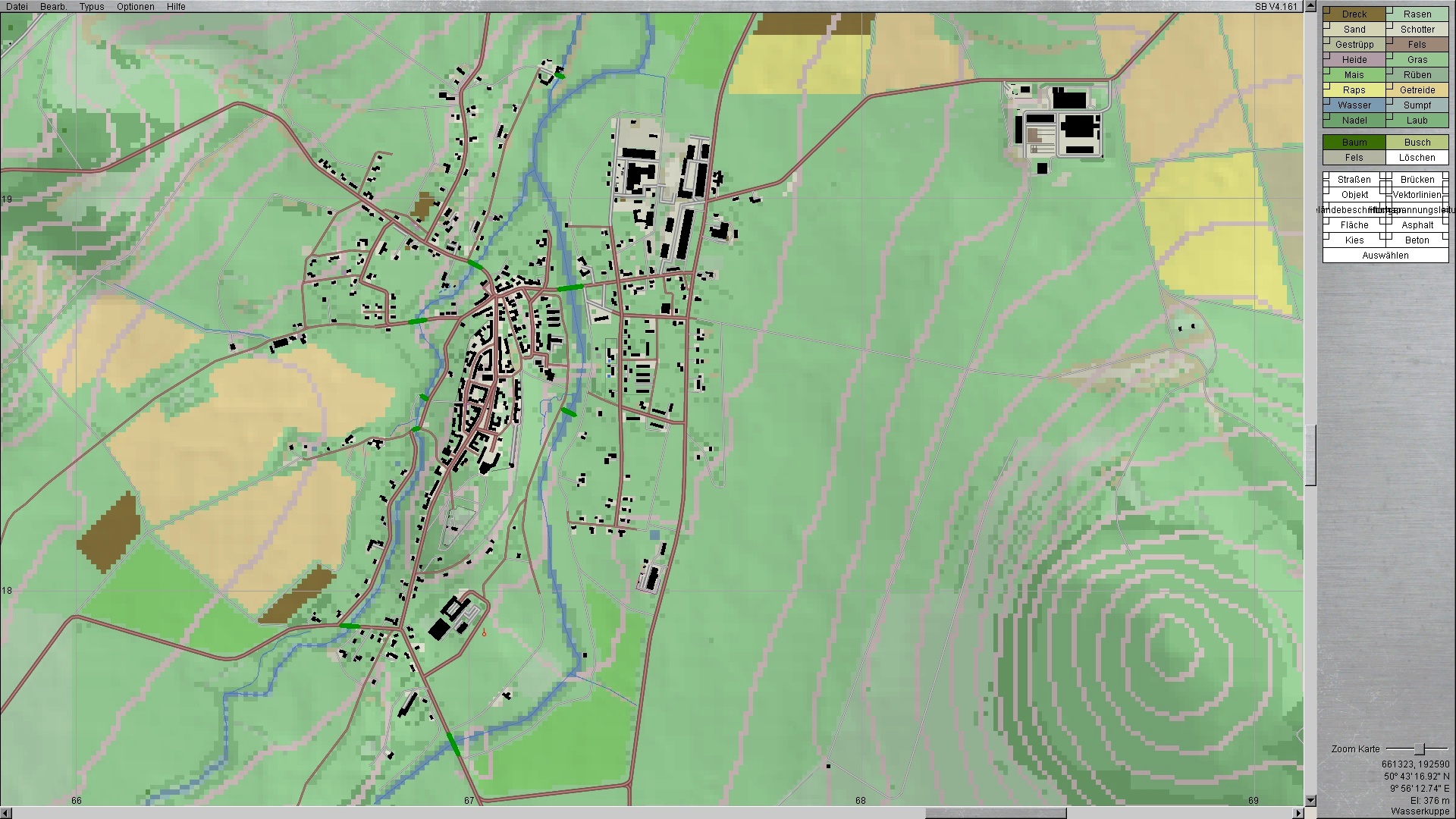Screen dimensions: 1456x819
Task: Select the Baum placement tool
Action: coord(1354,143)
